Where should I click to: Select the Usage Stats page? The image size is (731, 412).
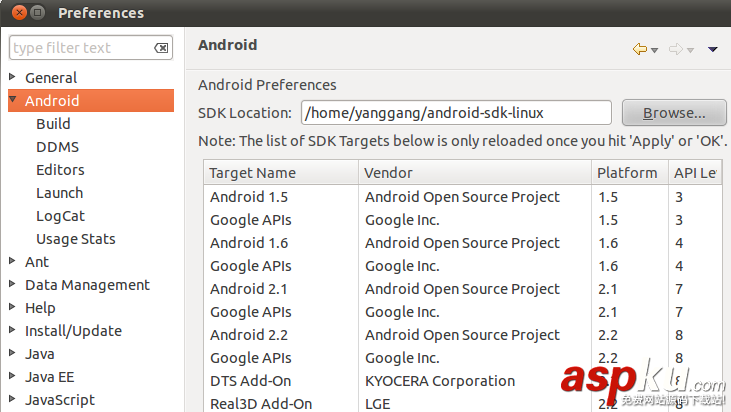[x=75, y=238]
